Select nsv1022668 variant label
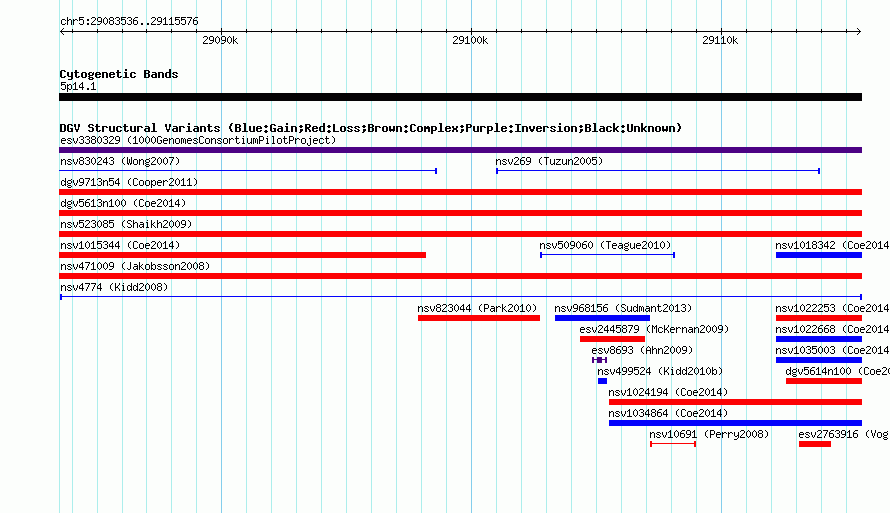This screenshot has height=513, width=890. point(832,329)
